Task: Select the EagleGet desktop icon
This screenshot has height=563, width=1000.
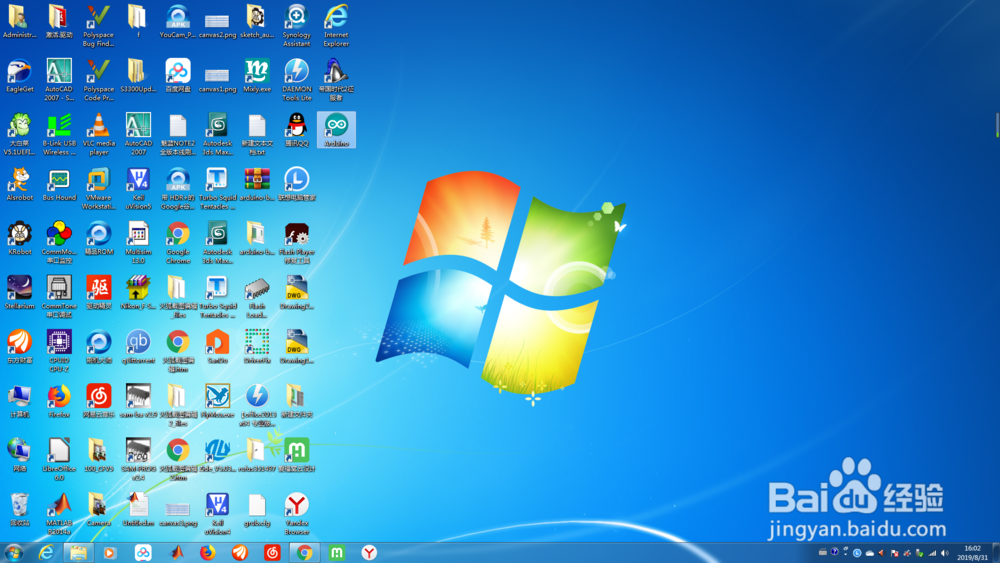Action: tap(19, 76)
